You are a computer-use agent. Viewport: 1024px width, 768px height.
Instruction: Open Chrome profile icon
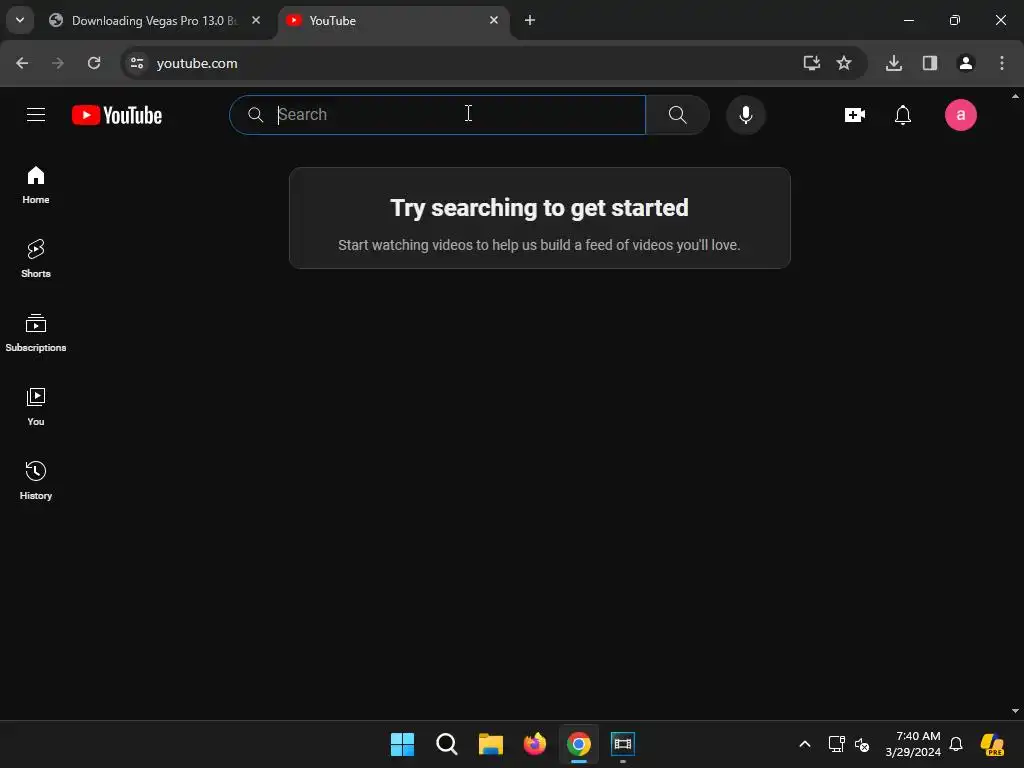tap(965, 63)
